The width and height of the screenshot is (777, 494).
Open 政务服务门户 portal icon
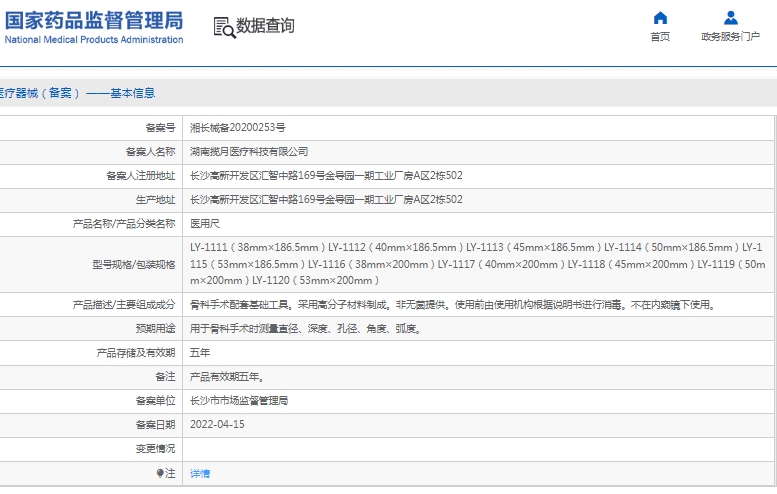click(730, 18)
